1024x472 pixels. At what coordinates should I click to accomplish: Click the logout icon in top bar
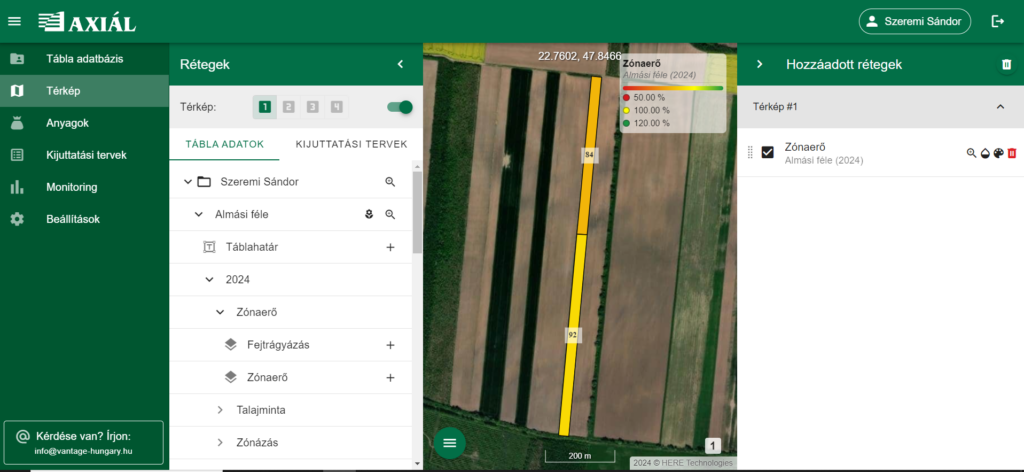point(997,21)
